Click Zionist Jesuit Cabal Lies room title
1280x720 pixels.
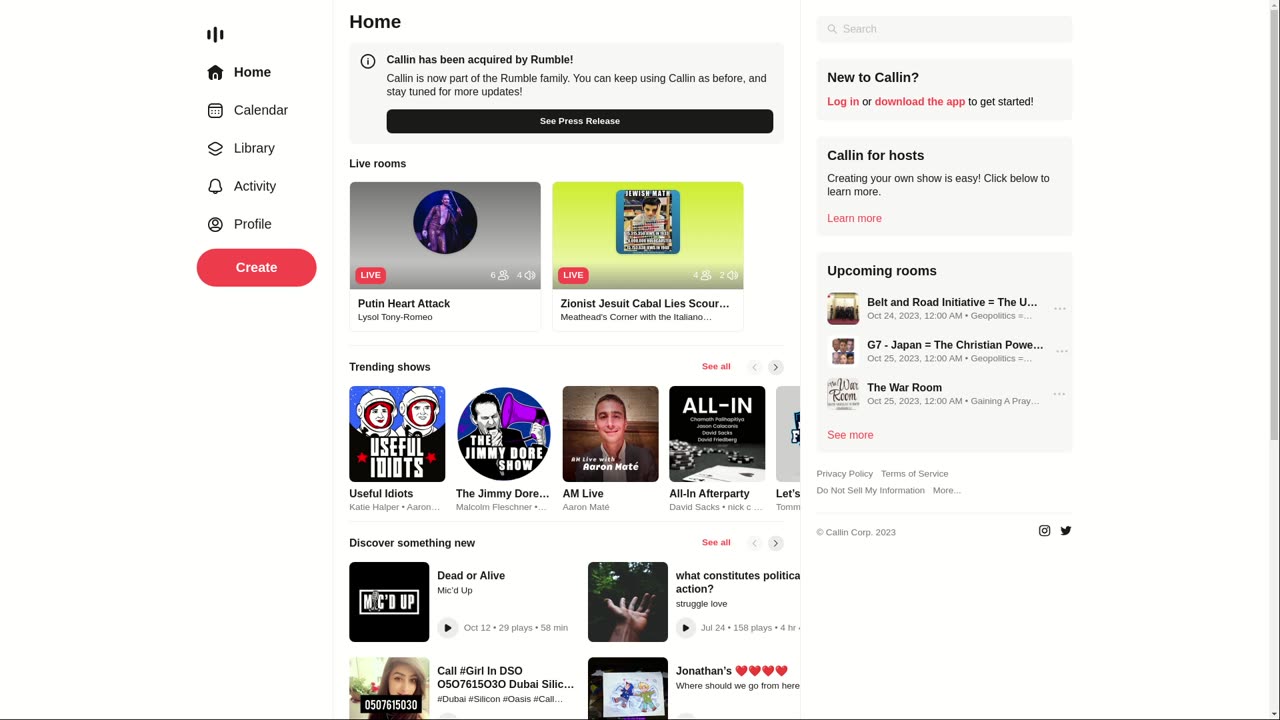(645, 304)
